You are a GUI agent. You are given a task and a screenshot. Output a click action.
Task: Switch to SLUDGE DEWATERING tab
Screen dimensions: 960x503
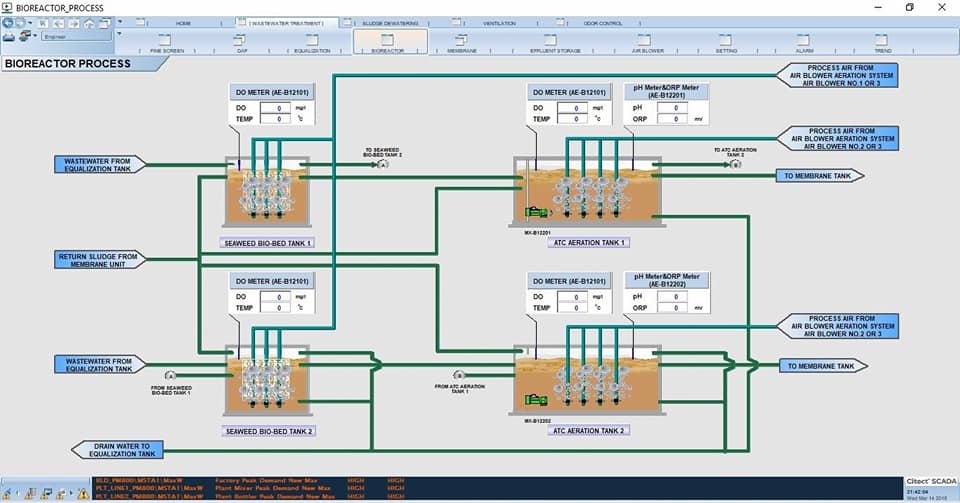tap(390, 23)
